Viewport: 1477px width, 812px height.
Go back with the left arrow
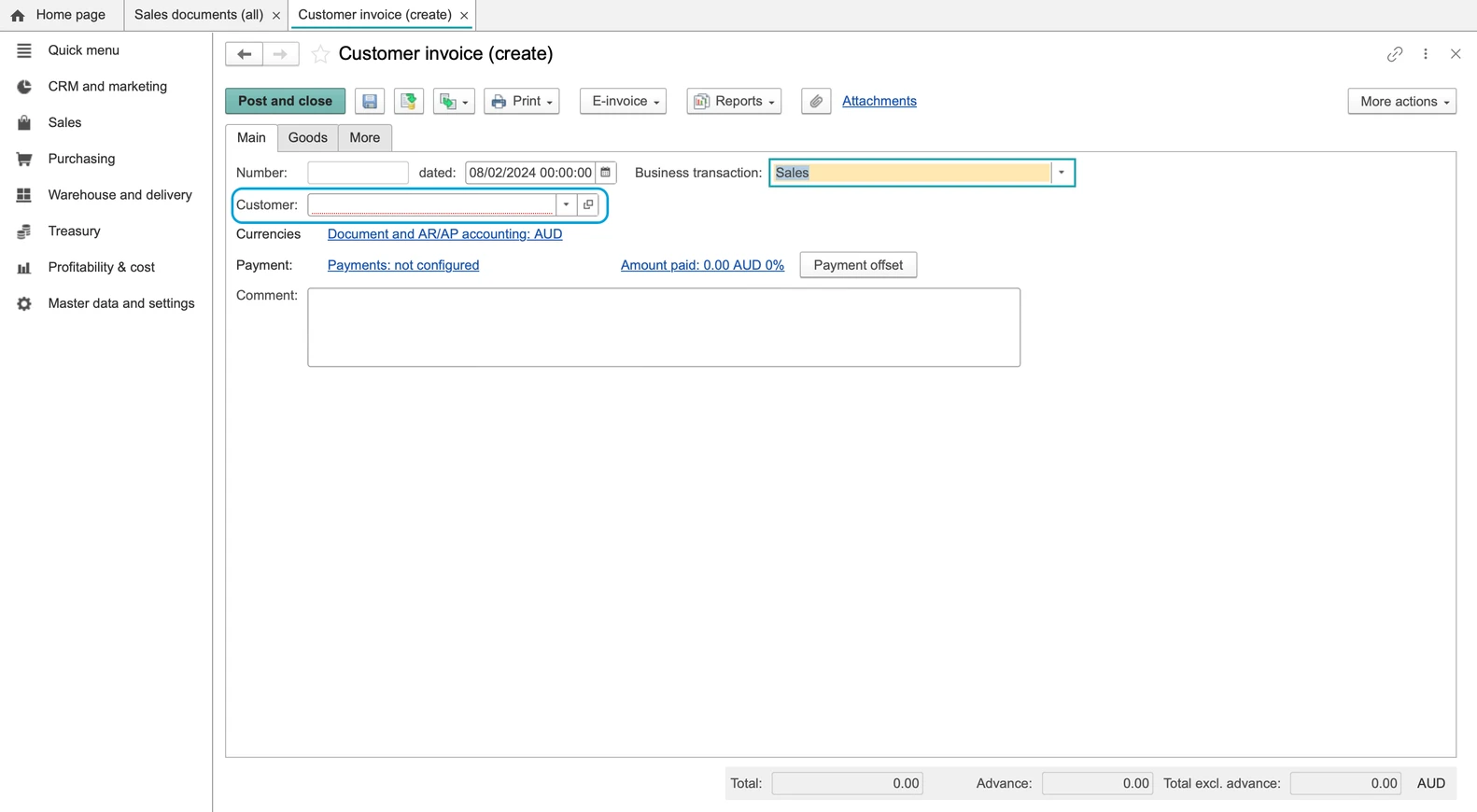pyautogui.click(x=244, y=54)
